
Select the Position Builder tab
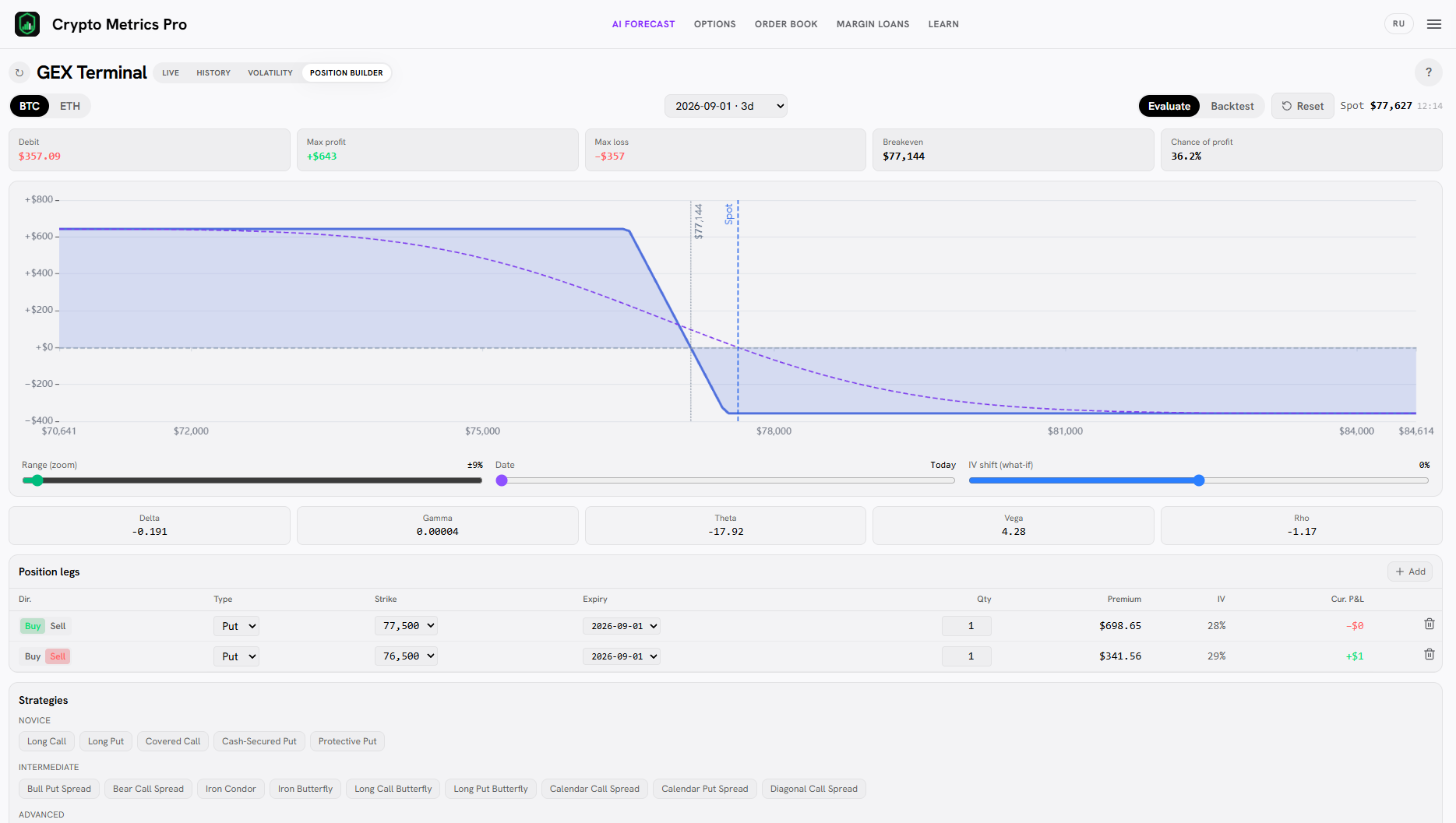point(347,73)
